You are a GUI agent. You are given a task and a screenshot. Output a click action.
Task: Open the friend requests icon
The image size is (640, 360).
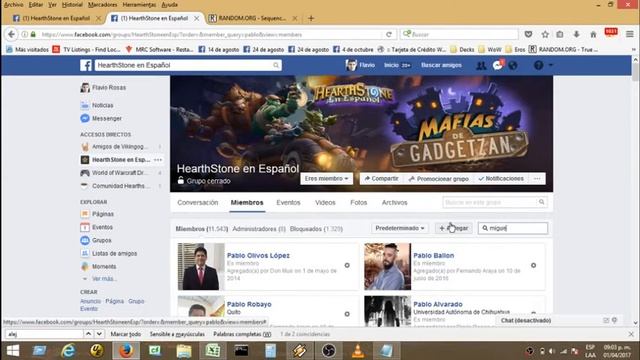pyautogui.click(x=481, y=65)
